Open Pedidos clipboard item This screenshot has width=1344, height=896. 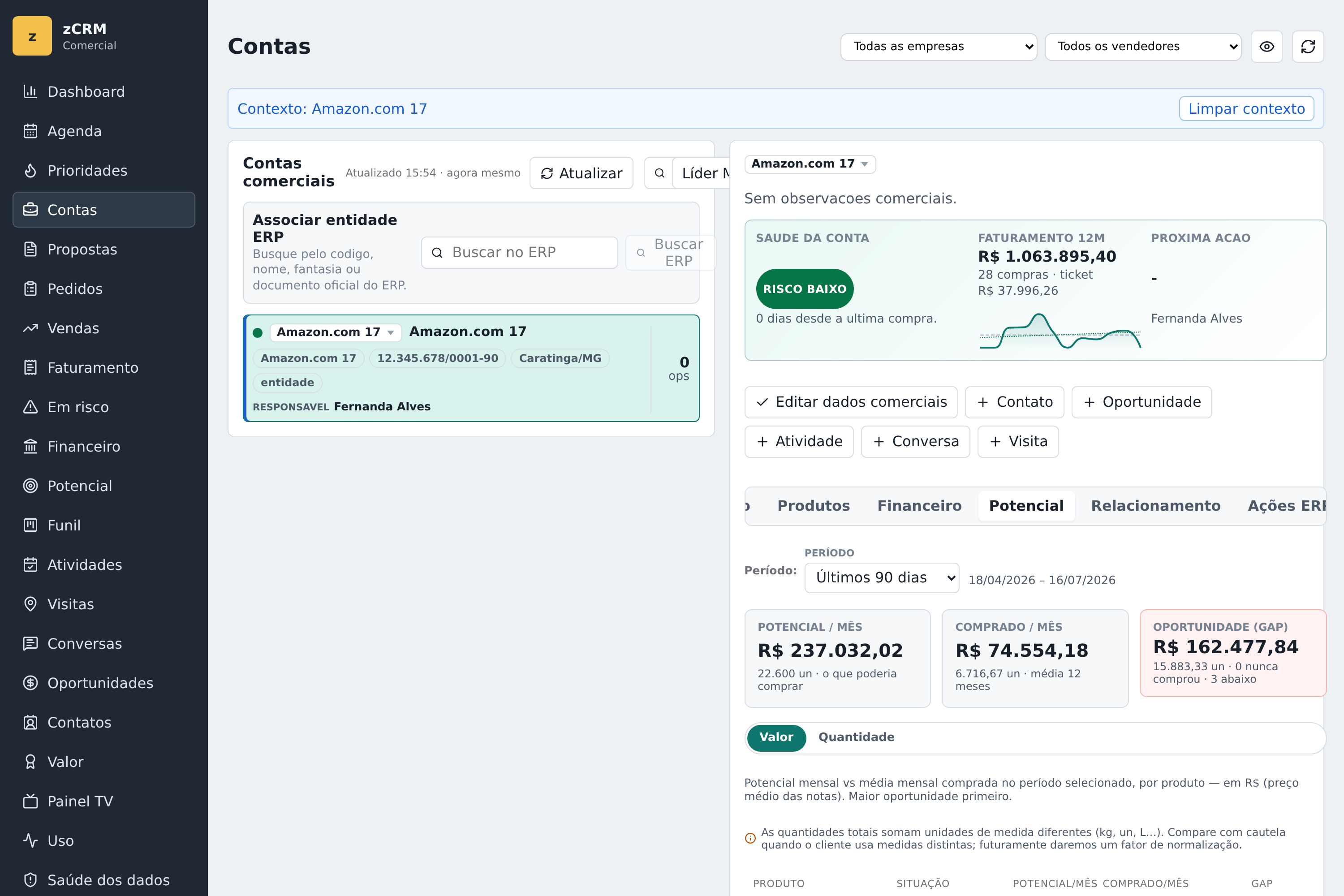103,289
